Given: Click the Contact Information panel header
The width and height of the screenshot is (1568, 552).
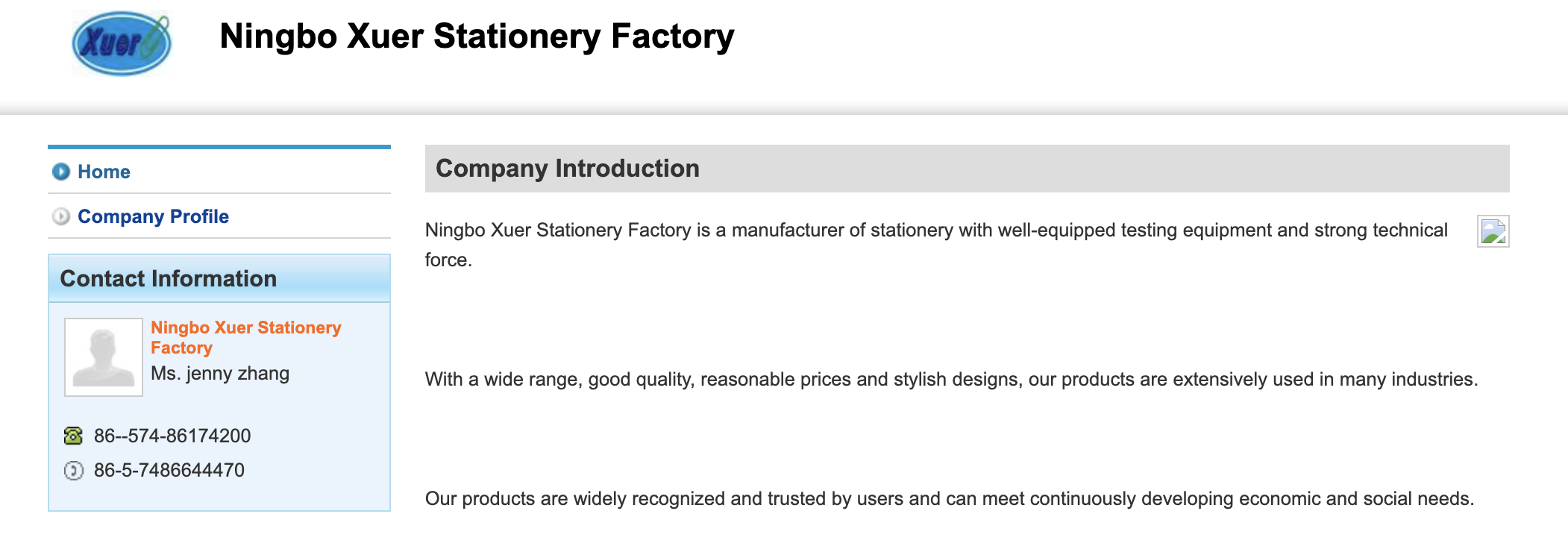Looking at the screenshot, I should (219, 278).
